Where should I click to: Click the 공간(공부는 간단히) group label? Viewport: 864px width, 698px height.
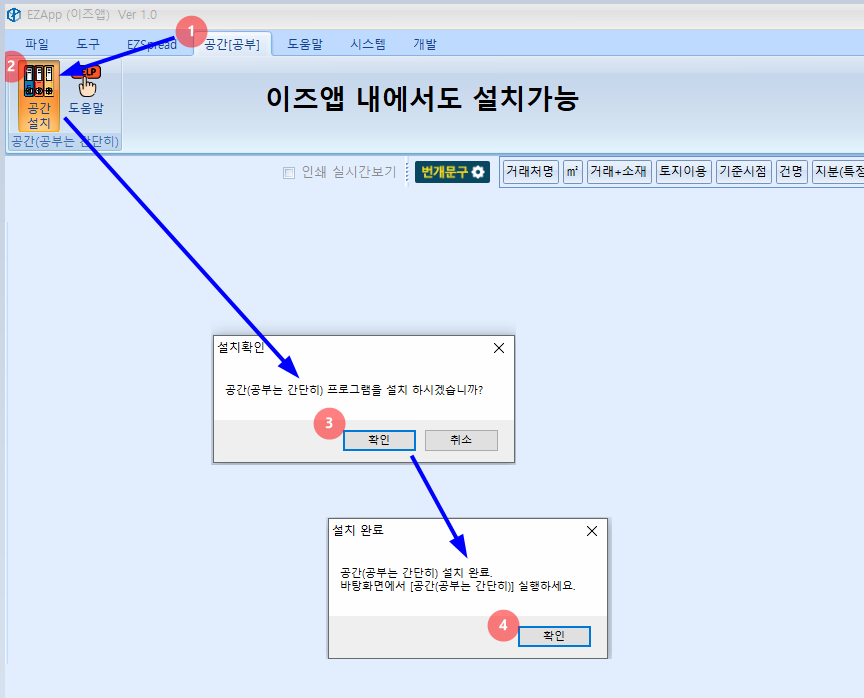click(65, 142)
